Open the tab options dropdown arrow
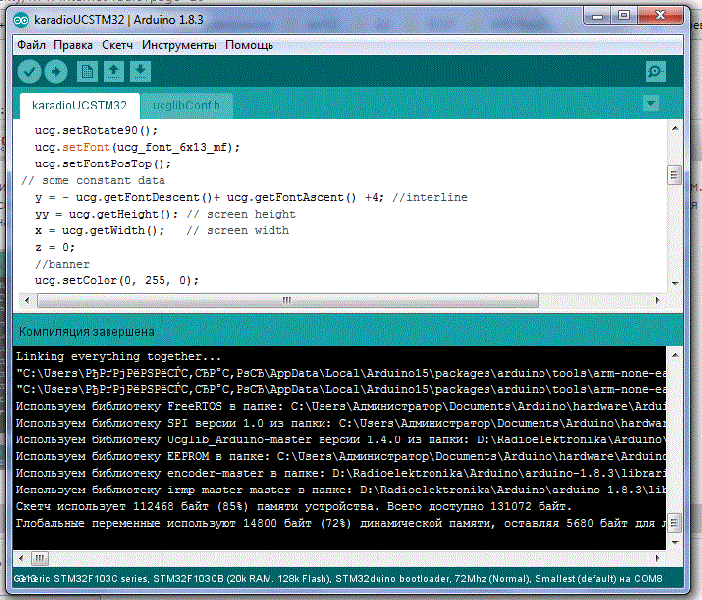Image resolution: width=702 pixels, height=600 pixels. [x=651, y=103]
